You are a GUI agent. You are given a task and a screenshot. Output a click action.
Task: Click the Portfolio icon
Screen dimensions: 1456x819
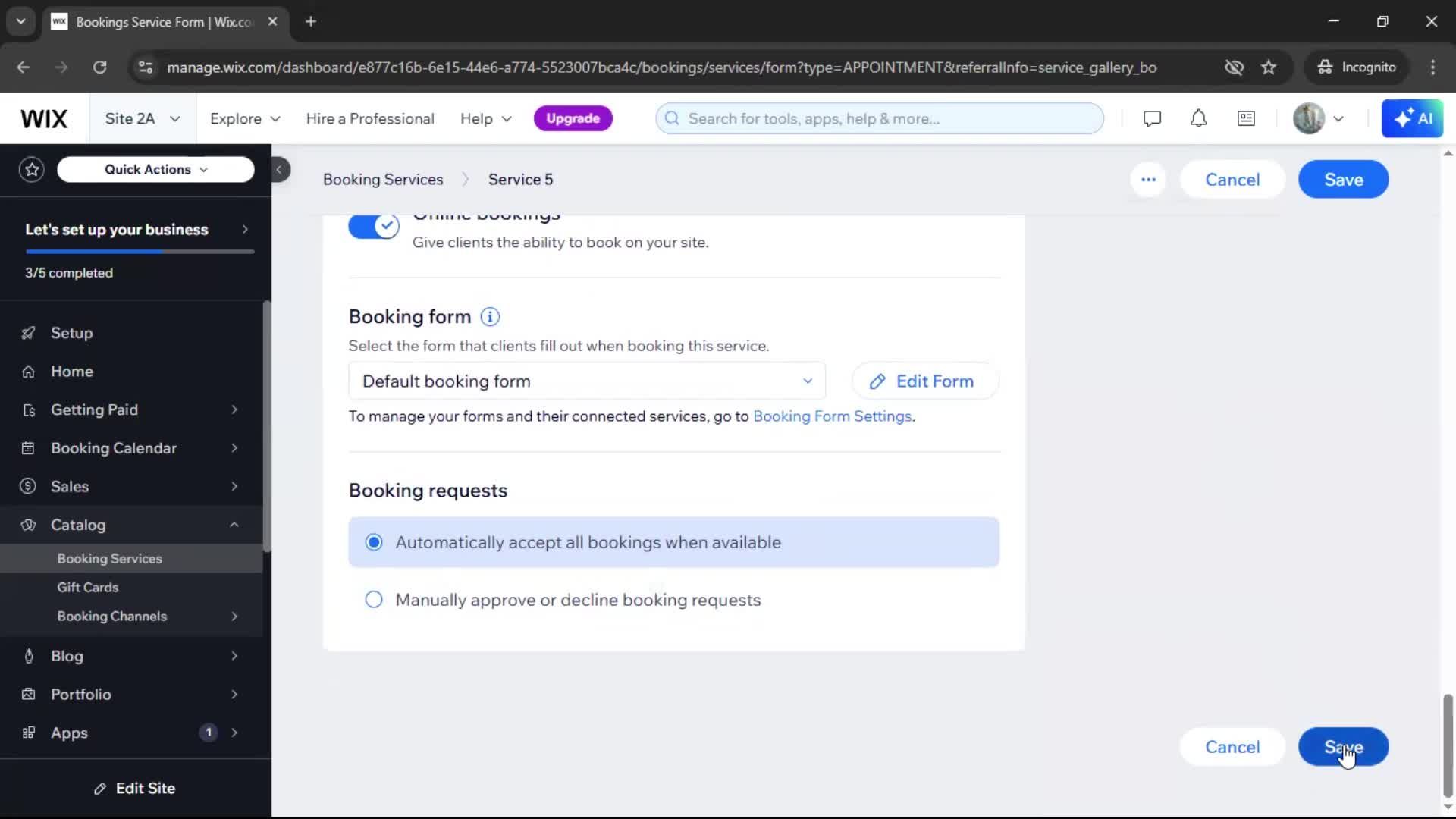tap(29, 694)
